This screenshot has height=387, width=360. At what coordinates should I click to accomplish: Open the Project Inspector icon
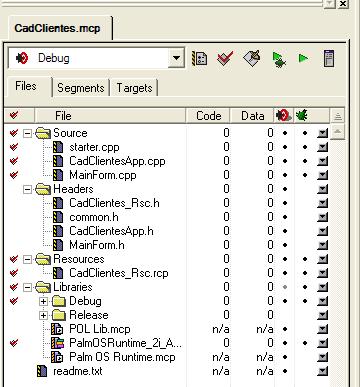click(x=329, y=59)
